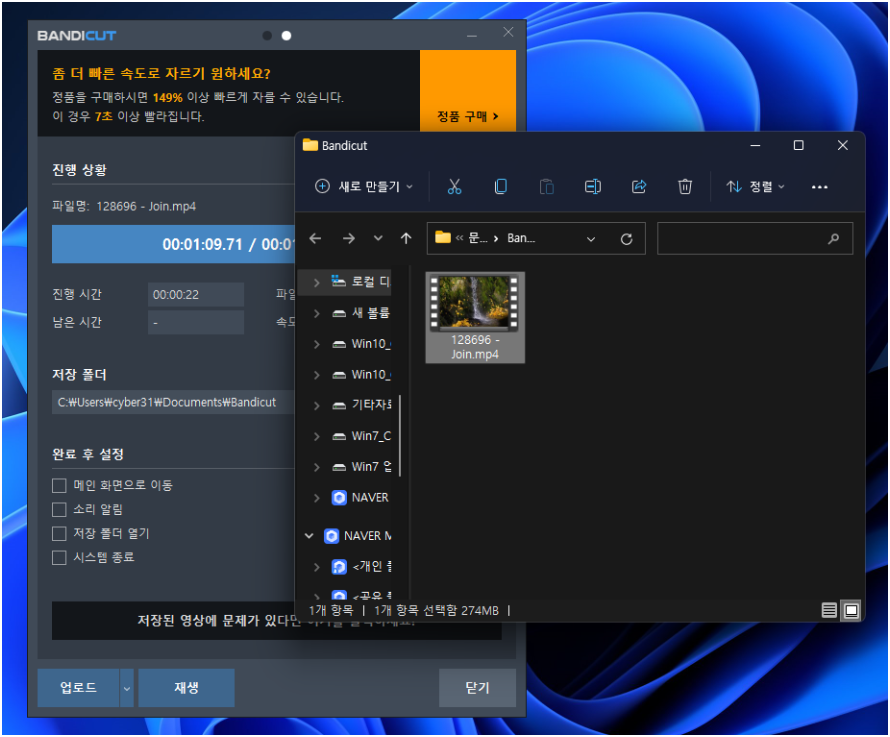Click the Share icon in Explorer toolbar
Viewport: 890px width, 737px height.
(x=639, y=186)
